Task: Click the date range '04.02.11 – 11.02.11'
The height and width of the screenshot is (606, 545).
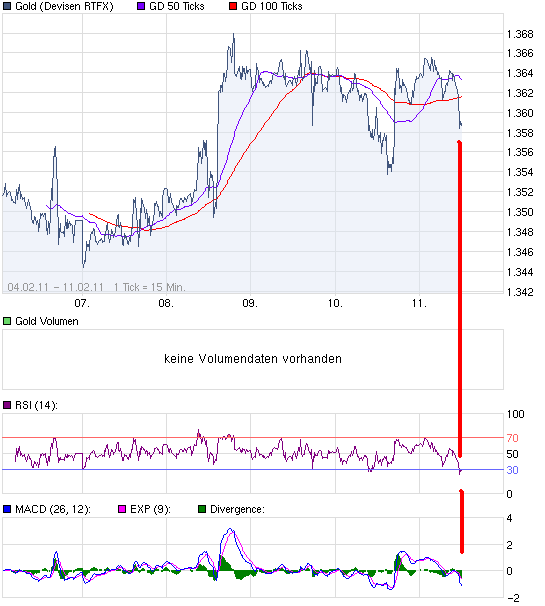Action: point(56,287)
